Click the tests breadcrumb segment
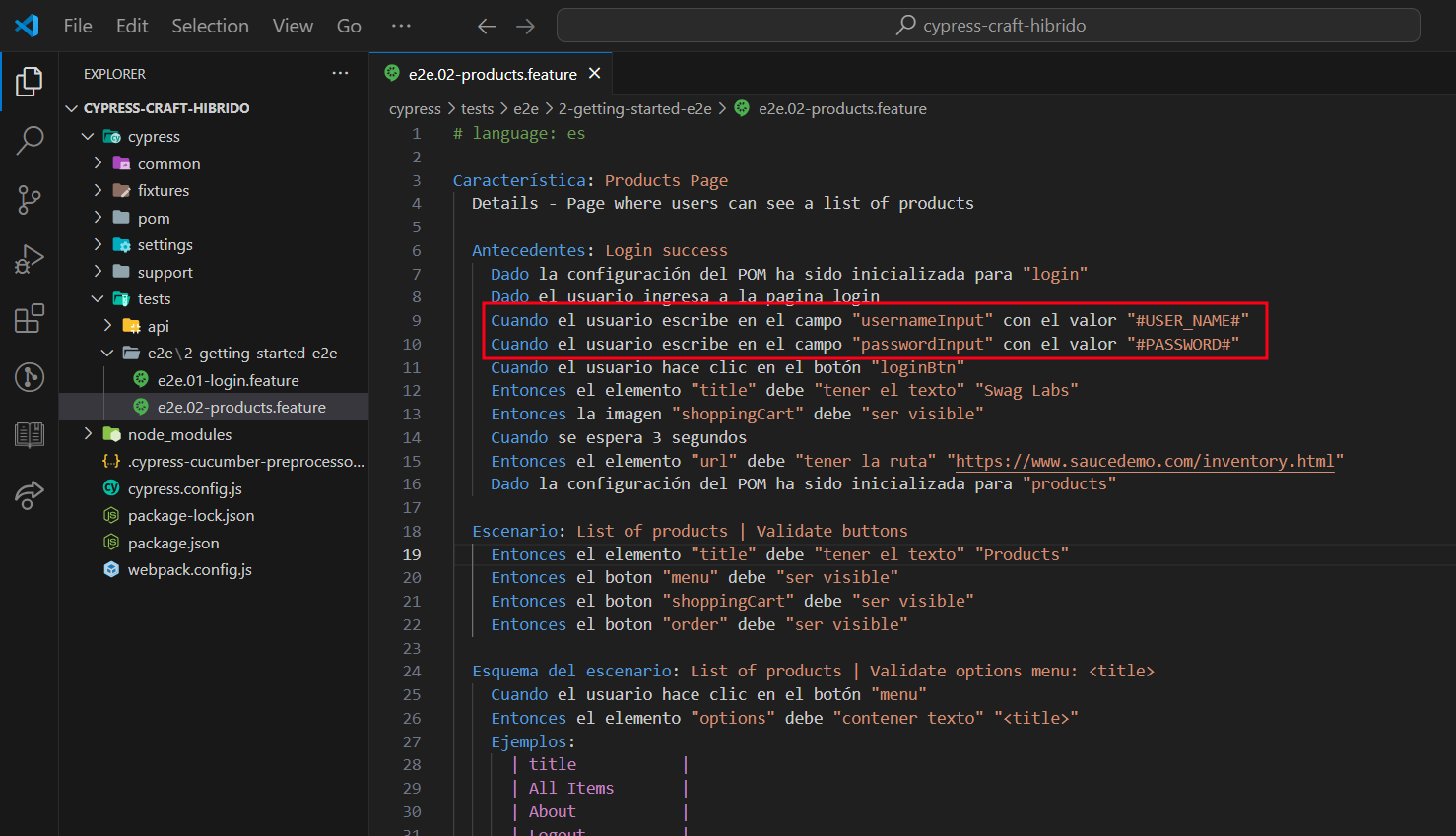 pos(477,108)
